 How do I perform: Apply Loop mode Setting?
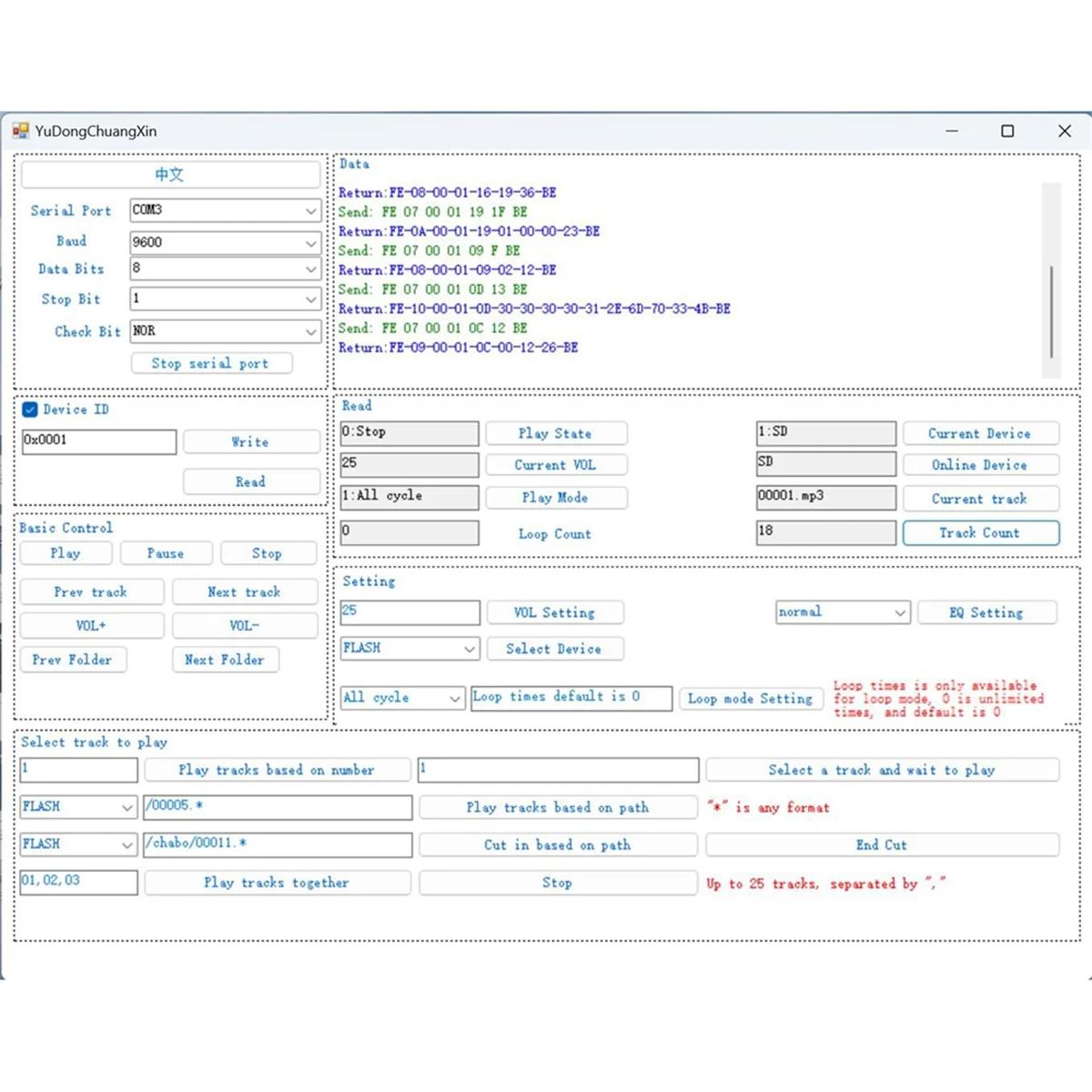(x=751, y=698)
